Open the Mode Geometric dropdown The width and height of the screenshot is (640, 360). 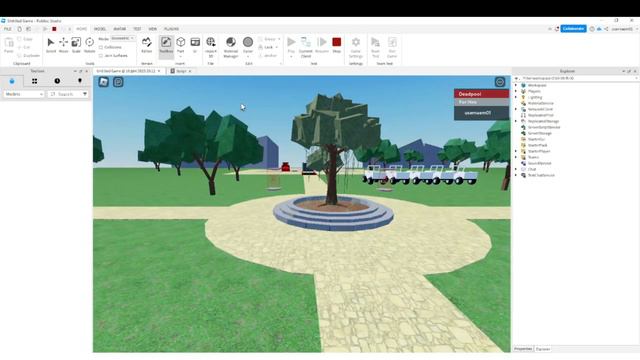coord(123,38)
